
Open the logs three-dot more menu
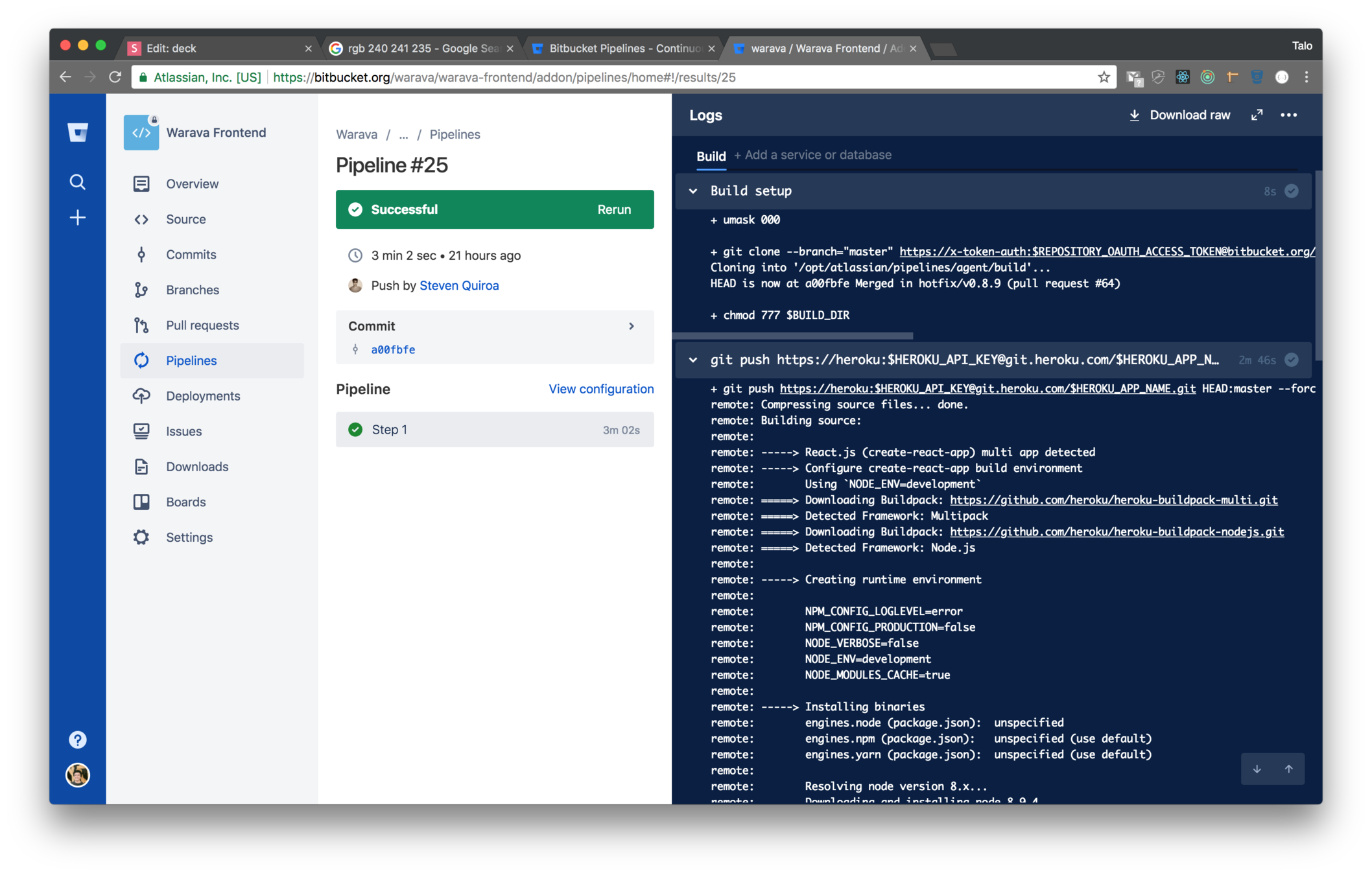(1288, 115)
